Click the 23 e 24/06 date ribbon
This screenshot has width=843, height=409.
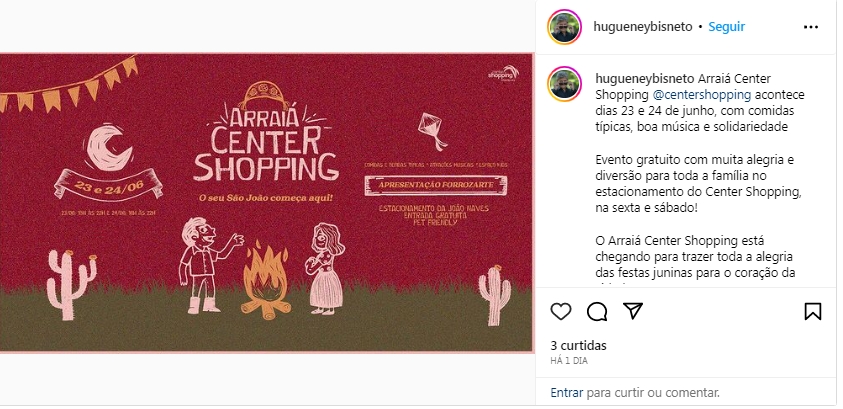point(108,185)
